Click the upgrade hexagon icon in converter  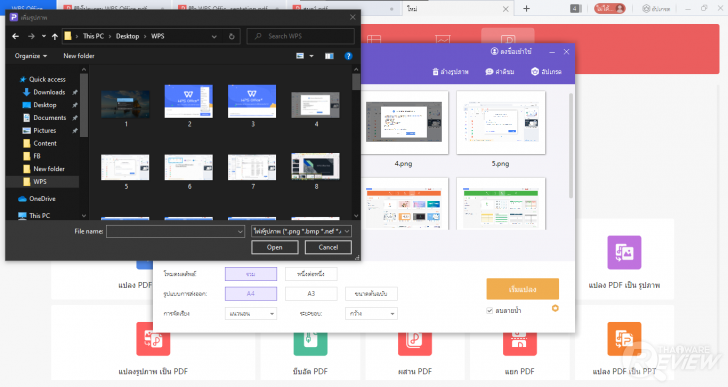point(535,71)
